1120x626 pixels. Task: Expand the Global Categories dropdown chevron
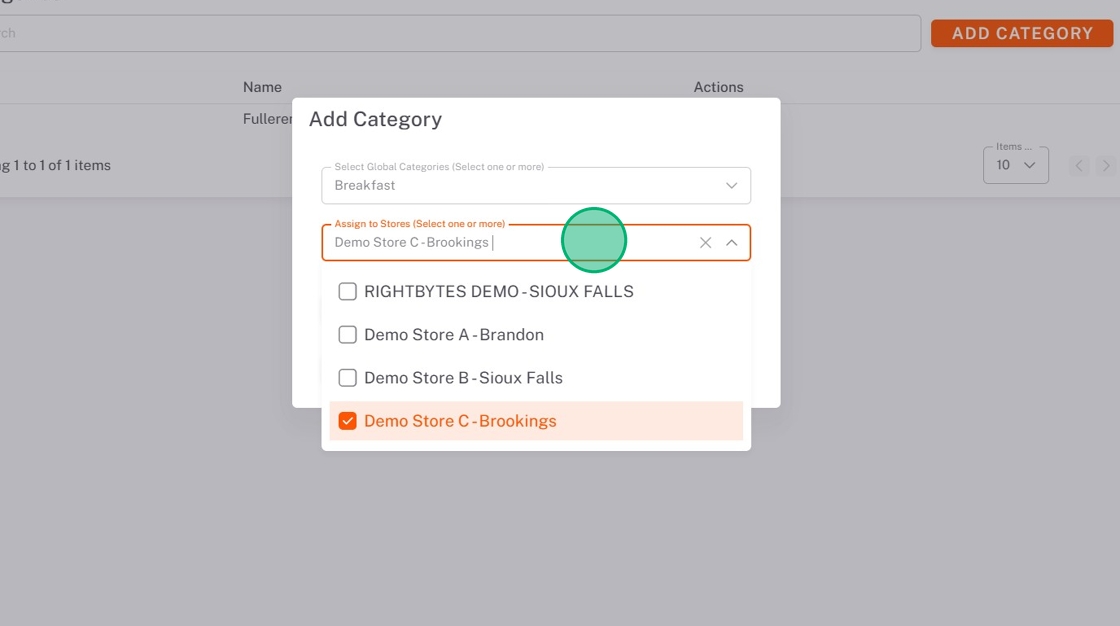tap(732, 186)
